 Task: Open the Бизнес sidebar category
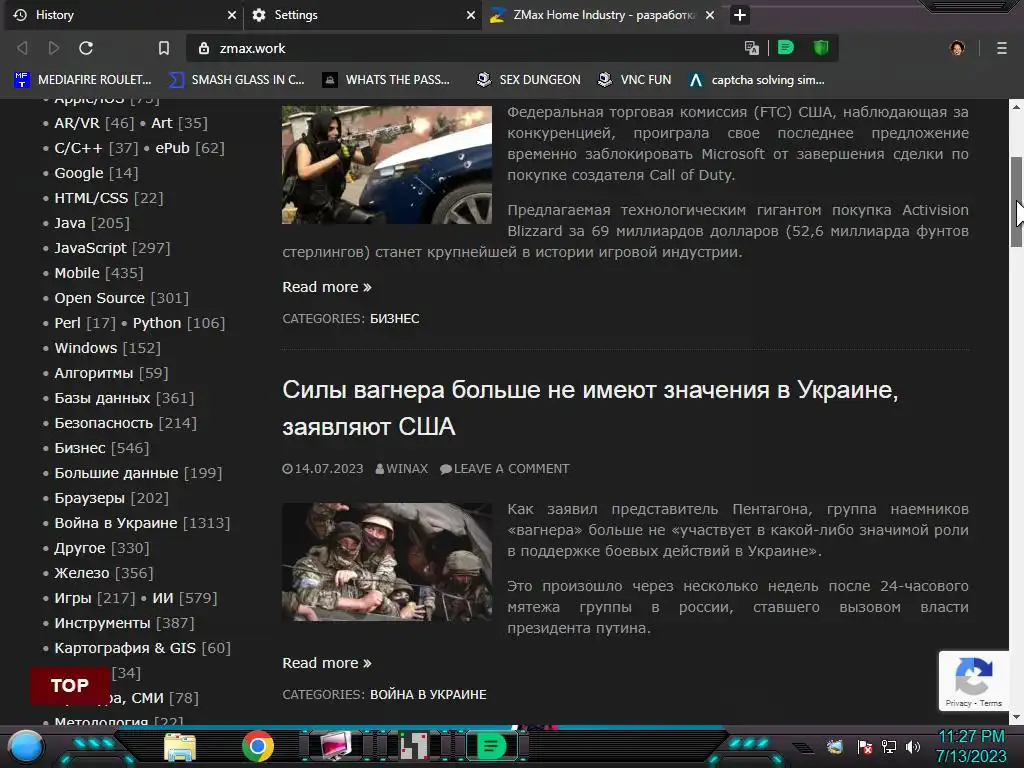tap(80, 448)
